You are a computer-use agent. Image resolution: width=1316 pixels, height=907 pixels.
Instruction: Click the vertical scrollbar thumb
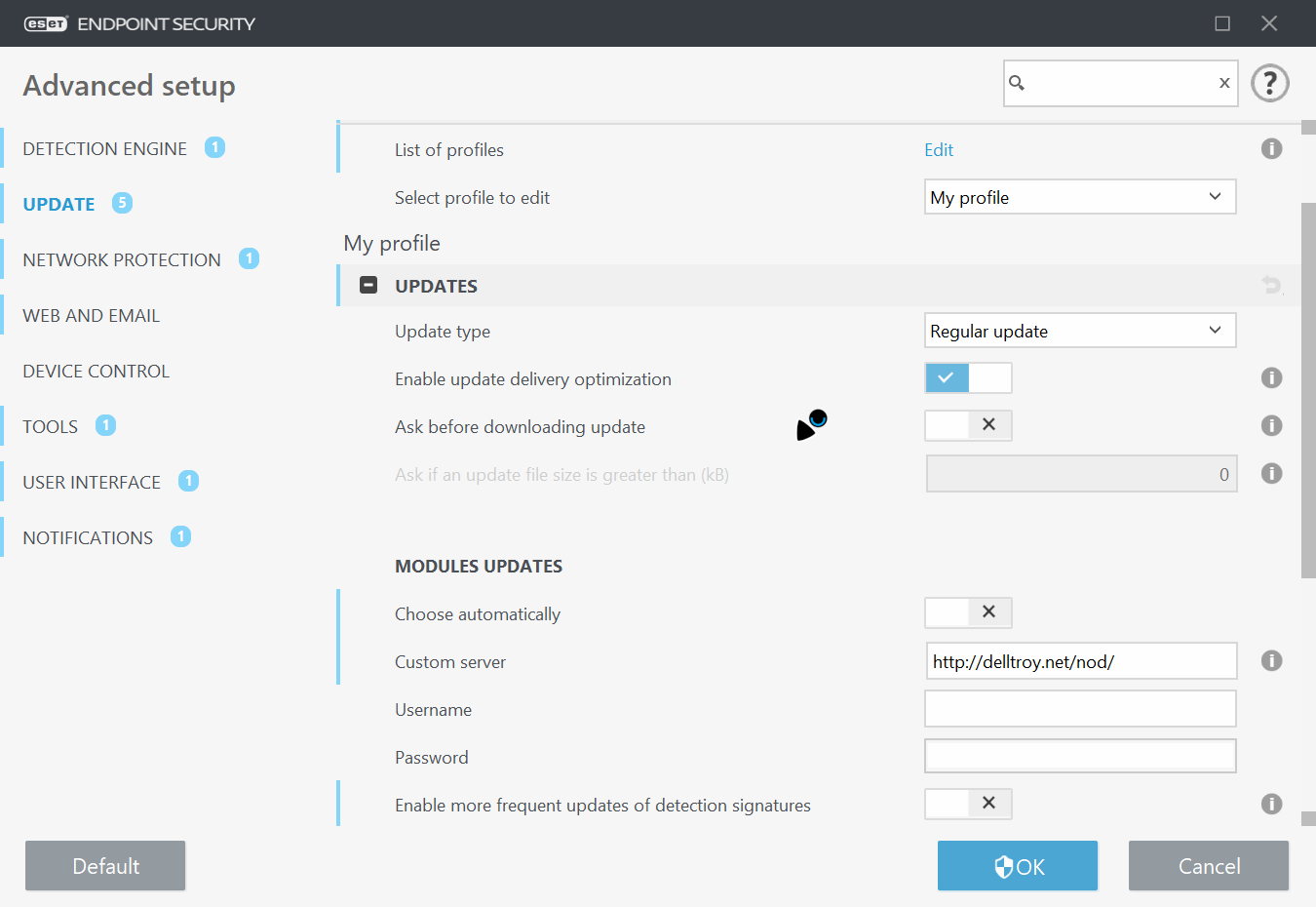pyautogui.click(x=1308, y=390)
